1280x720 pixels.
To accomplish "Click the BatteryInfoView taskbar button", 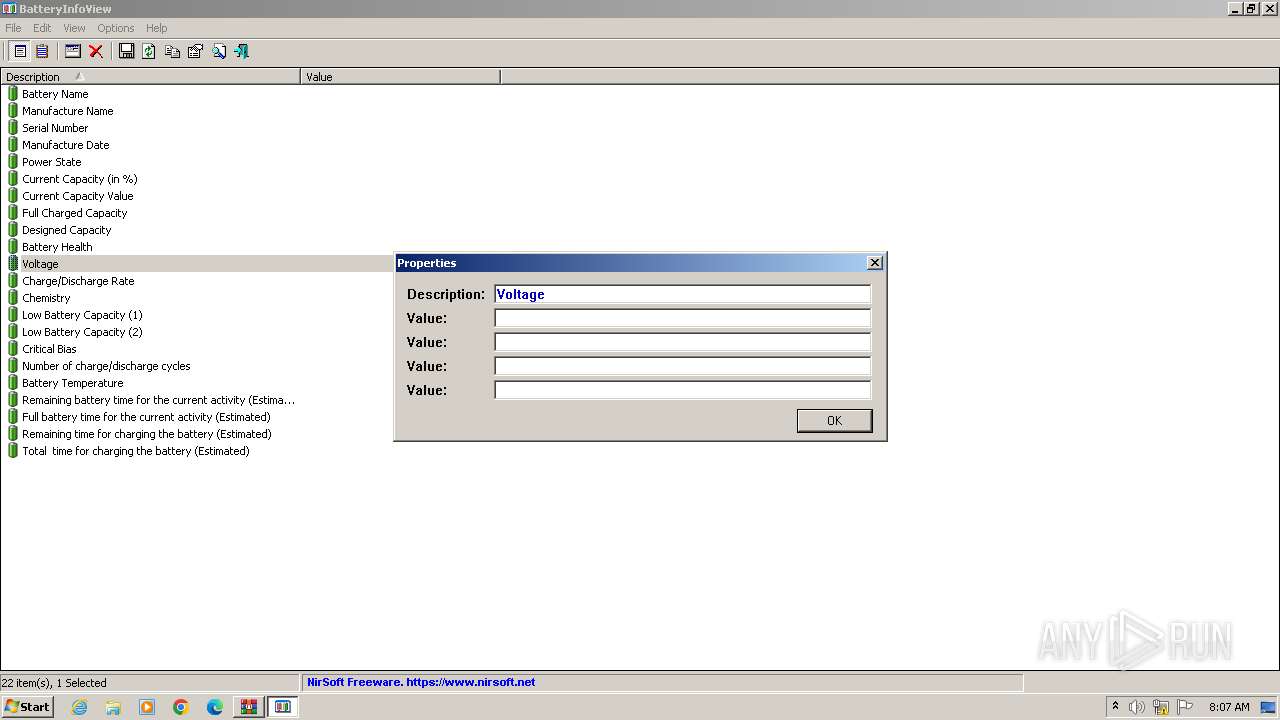I will coord(283,707).
